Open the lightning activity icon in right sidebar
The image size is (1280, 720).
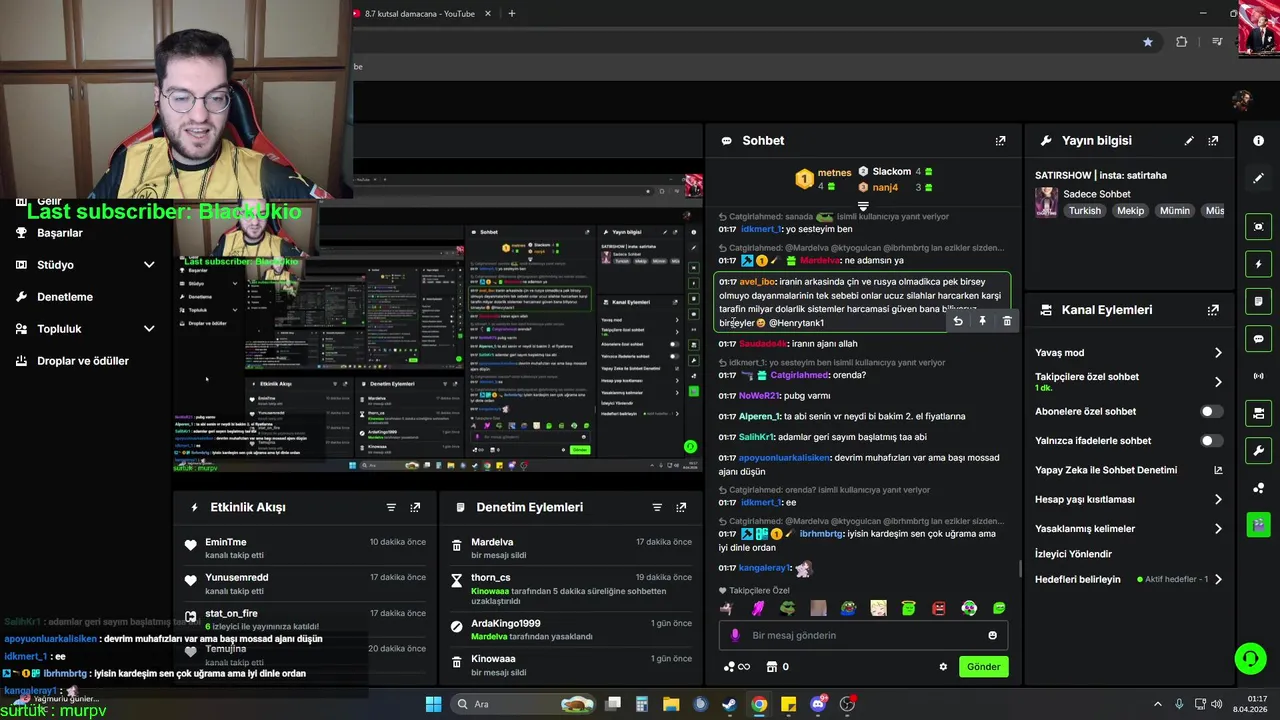(1258, 264)
